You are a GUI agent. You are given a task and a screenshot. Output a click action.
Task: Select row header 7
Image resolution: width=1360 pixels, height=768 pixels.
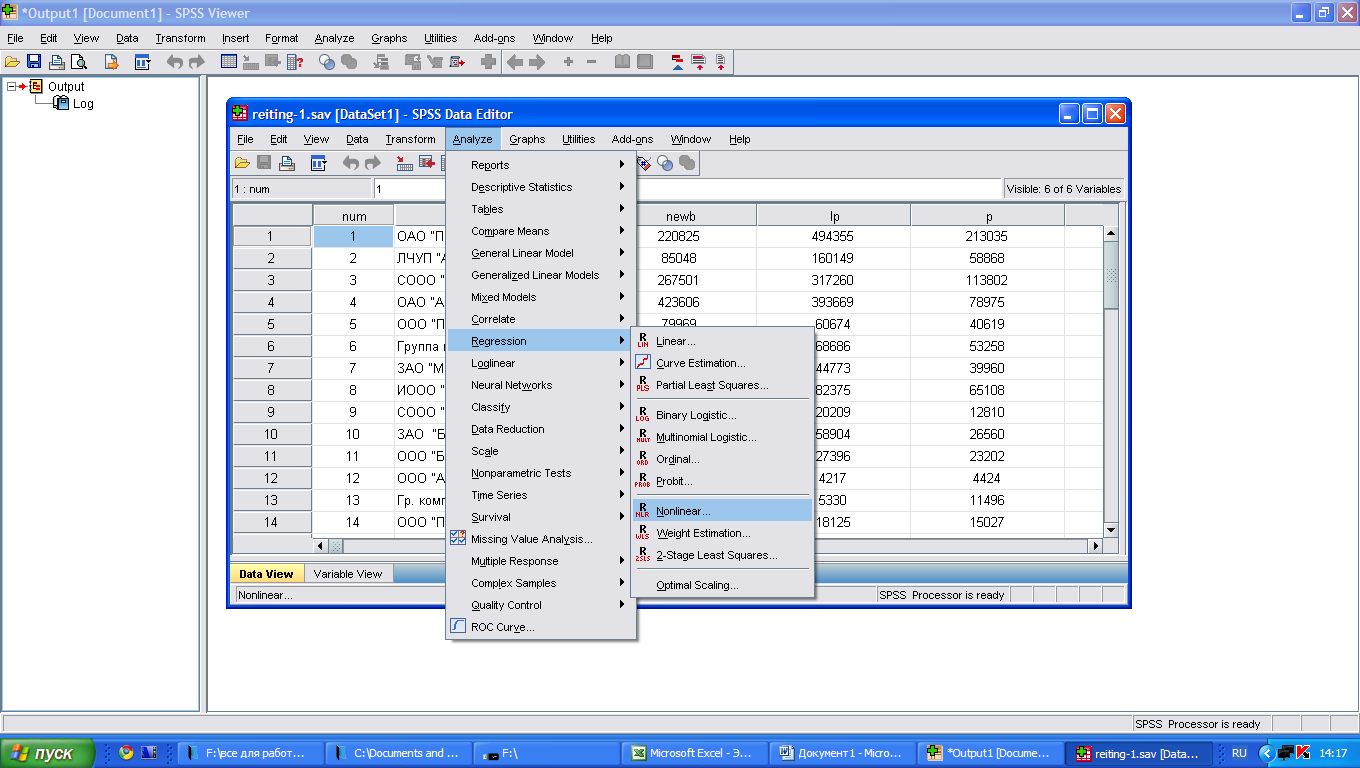272,368
